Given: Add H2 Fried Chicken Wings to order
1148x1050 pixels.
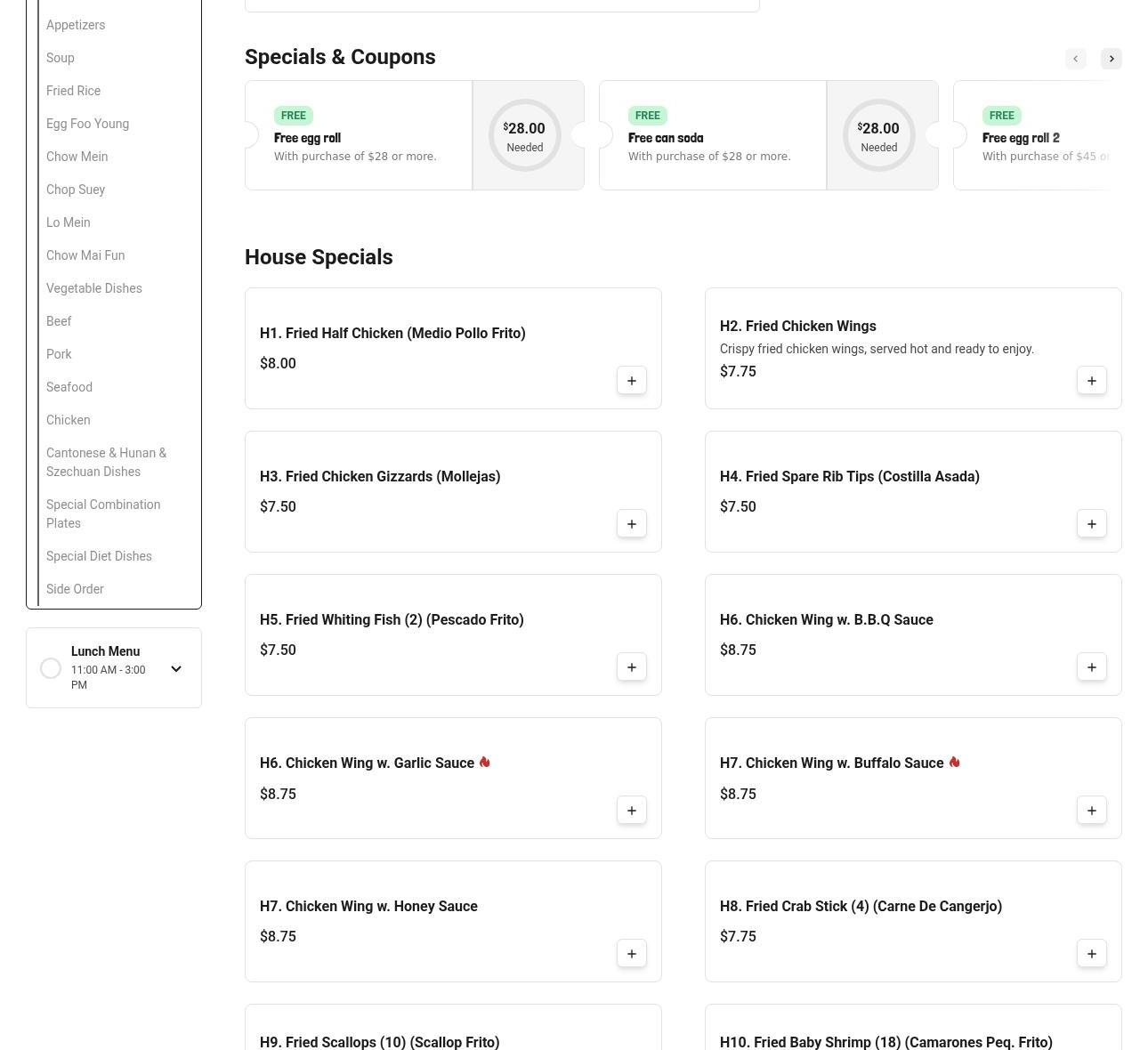Looking at the screenshot, I should 1091,381.
